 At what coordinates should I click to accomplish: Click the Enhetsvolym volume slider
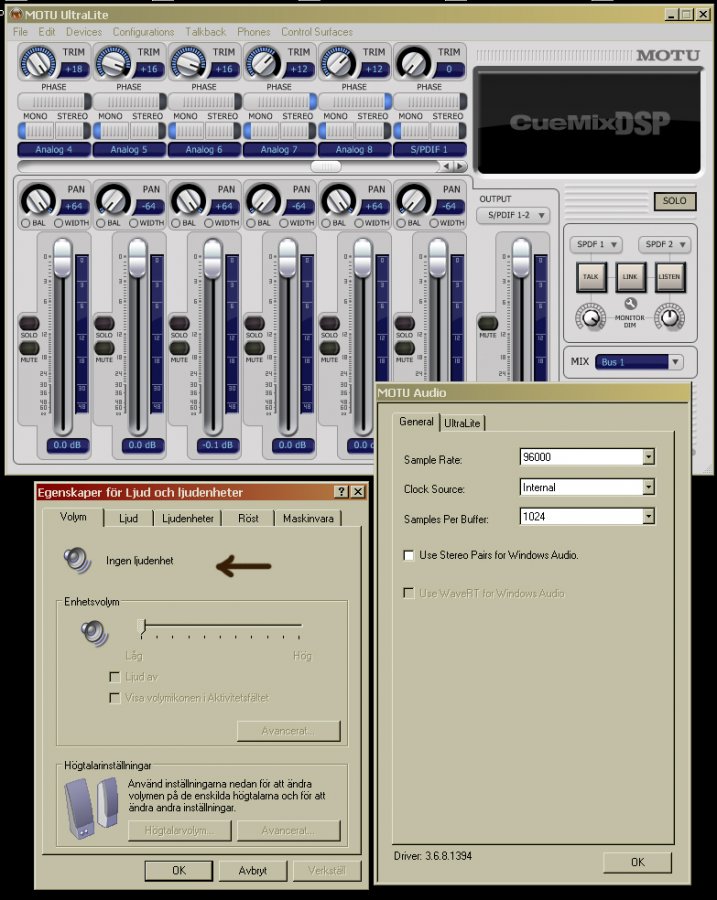click(x=220, y=628)
